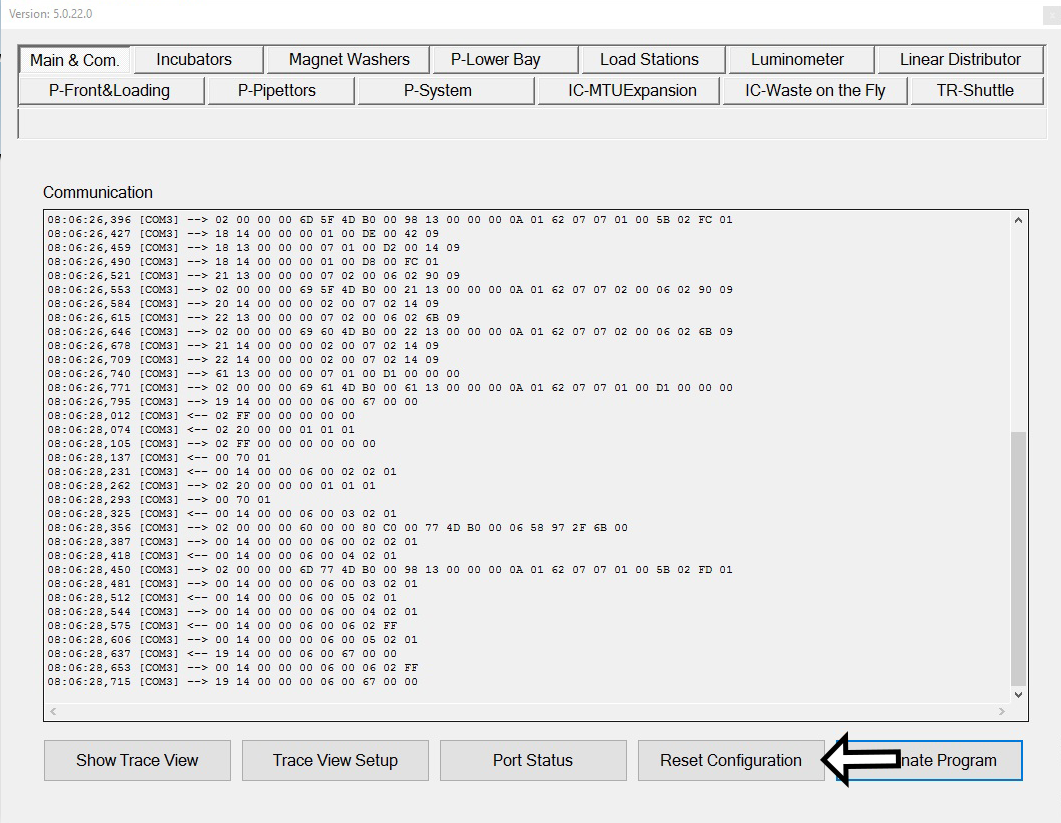Select the P-Lower Bay tab
1061x823 pixels.
coord(496,60)
